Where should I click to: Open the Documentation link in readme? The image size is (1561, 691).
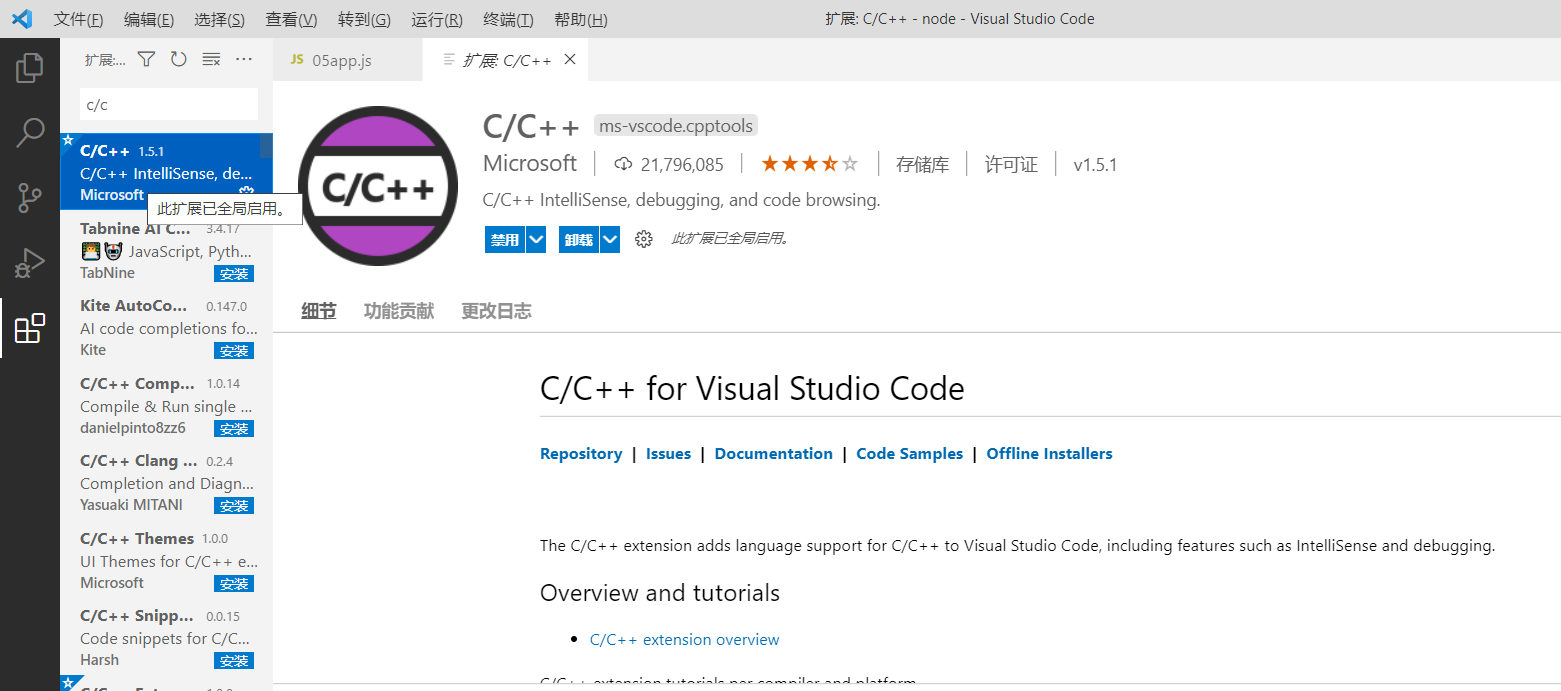click(774, 454)
